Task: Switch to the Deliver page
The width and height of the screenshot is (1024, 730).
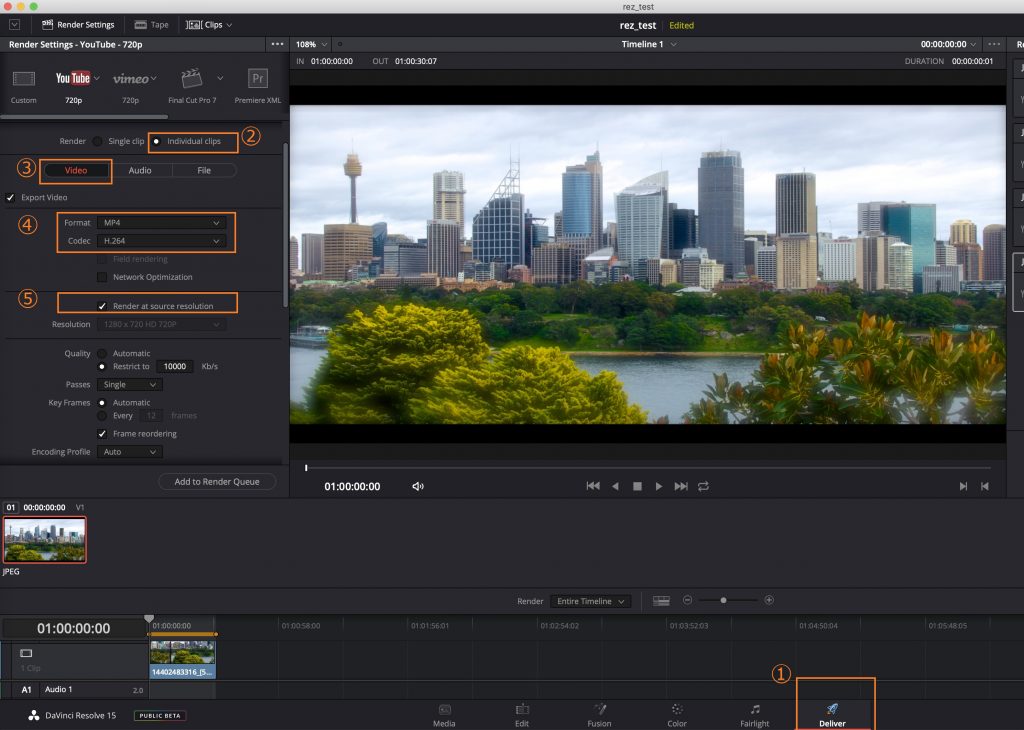Action: point(832,715)
